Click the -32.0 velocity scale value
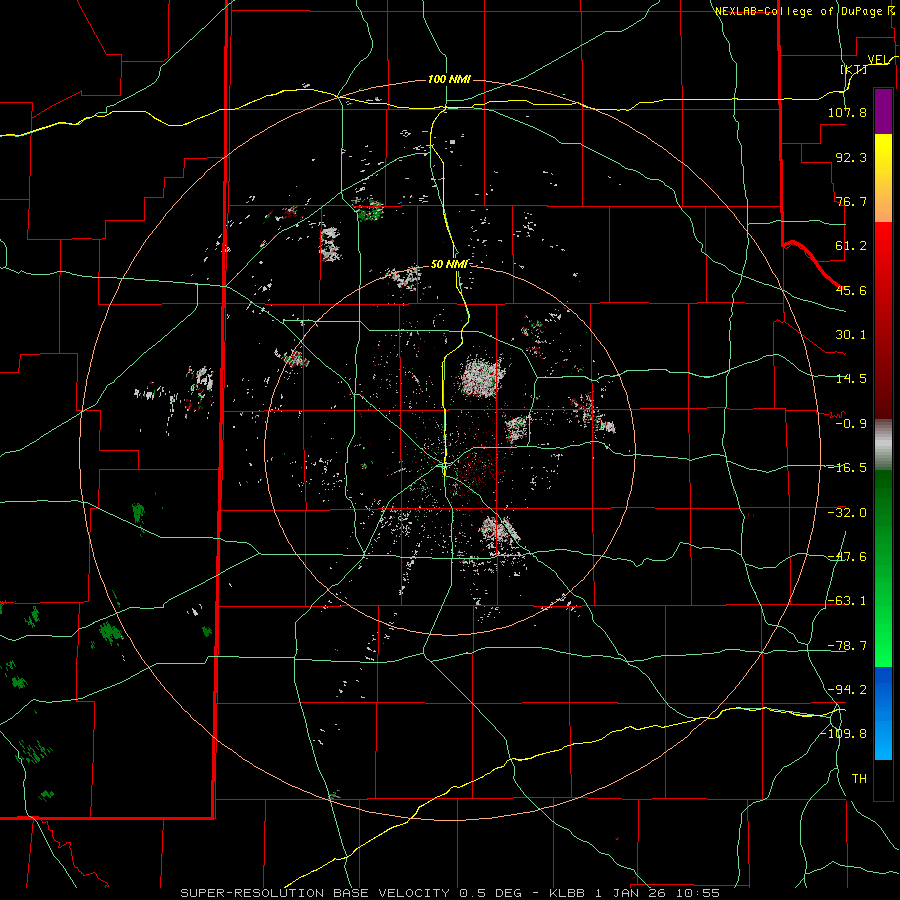Viewport: 900px width, 900px height. pos(847,513)
